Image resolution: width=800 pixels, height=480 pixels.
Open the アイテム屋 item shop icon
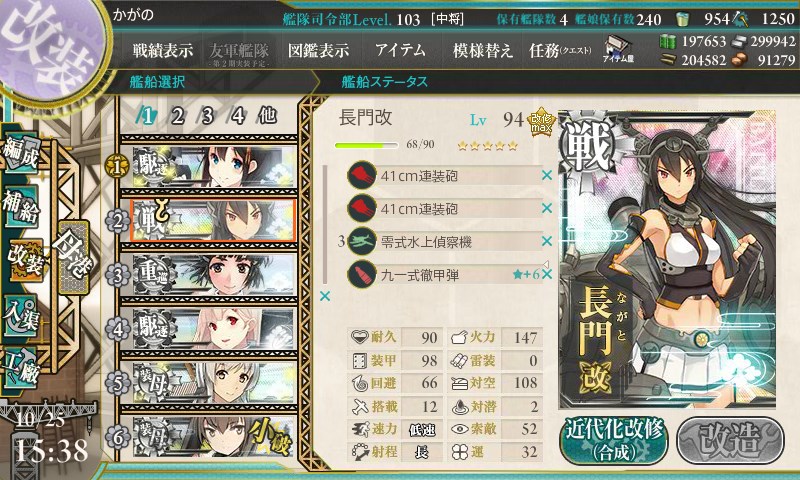point(618,49)
